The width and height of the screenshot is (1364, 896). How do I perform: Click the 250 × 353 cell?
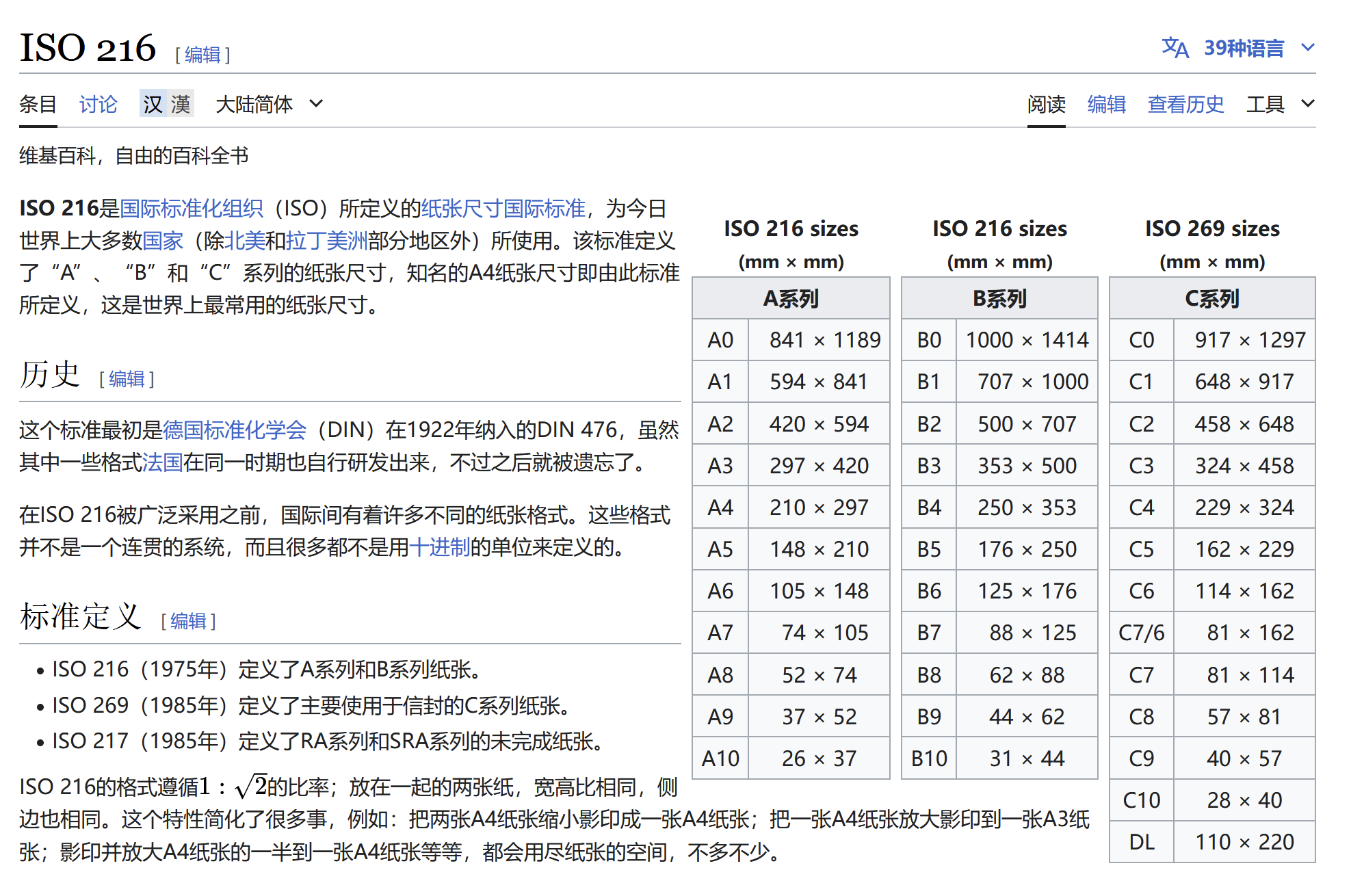[x=1027, y=508]
